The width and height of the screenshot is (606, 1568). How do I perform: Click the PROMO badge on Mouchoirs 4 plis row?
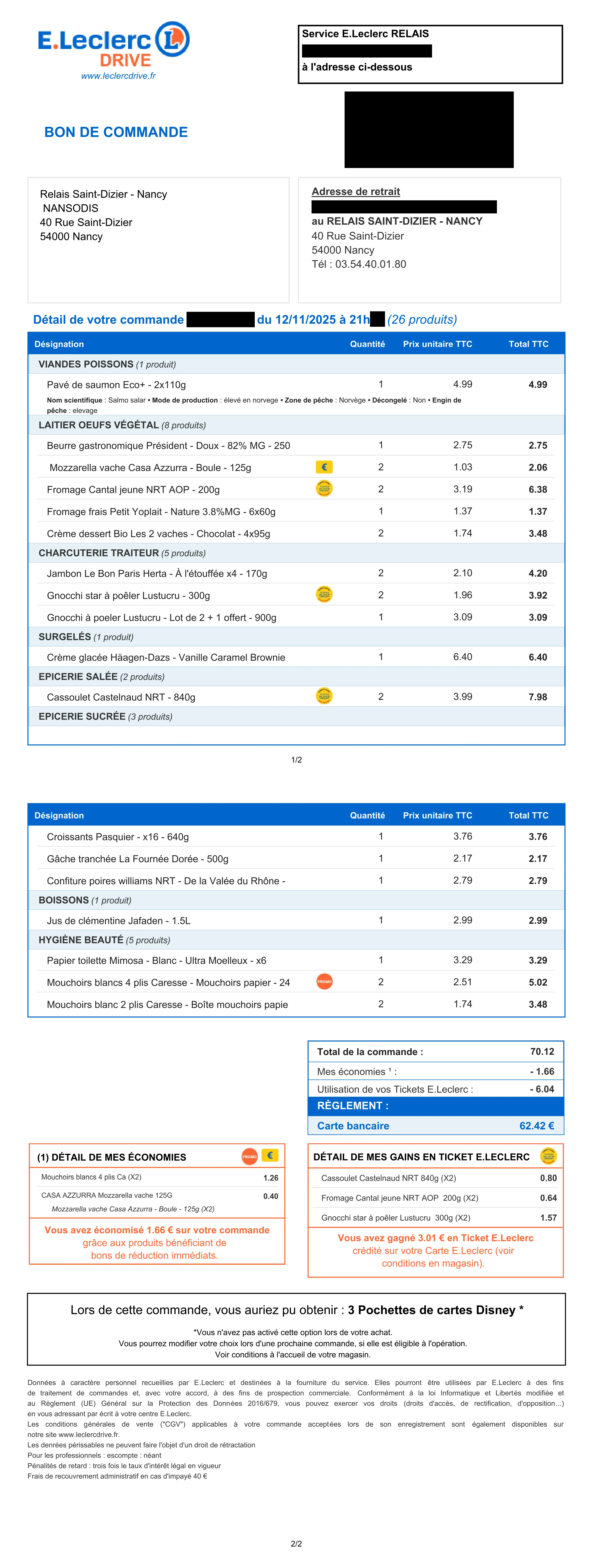[324, 982]
